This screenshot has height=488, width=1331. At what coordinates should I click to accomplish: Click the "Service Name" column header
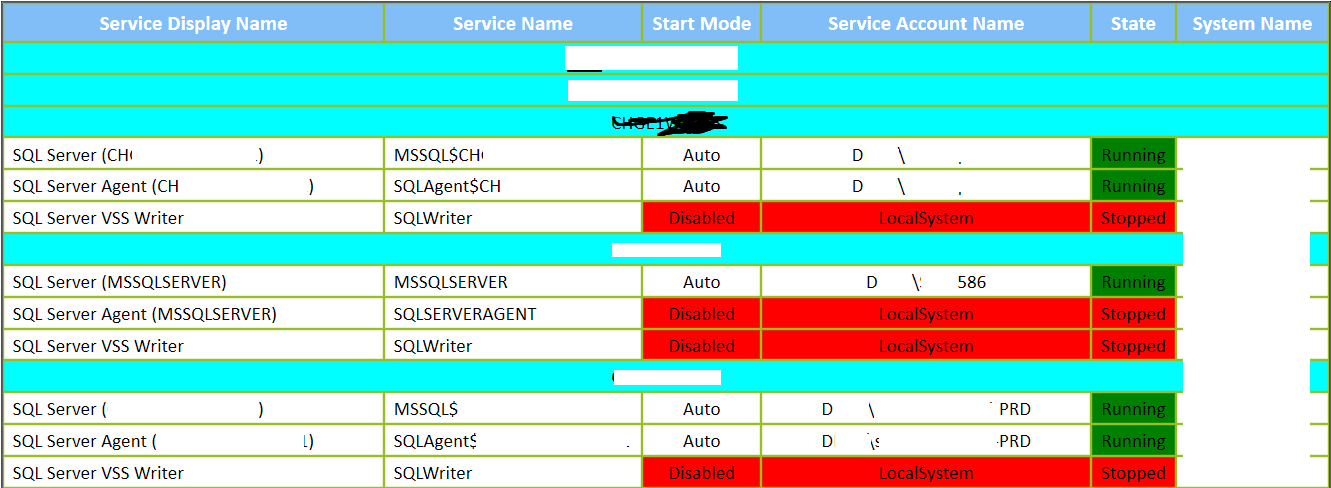click(513, 23)
